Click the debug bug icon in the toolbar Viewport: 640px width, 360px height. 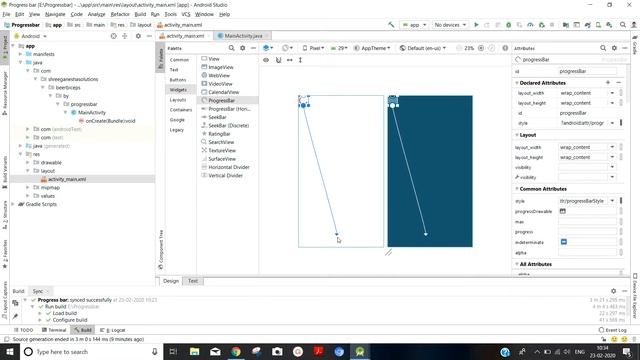pos(509,25)
